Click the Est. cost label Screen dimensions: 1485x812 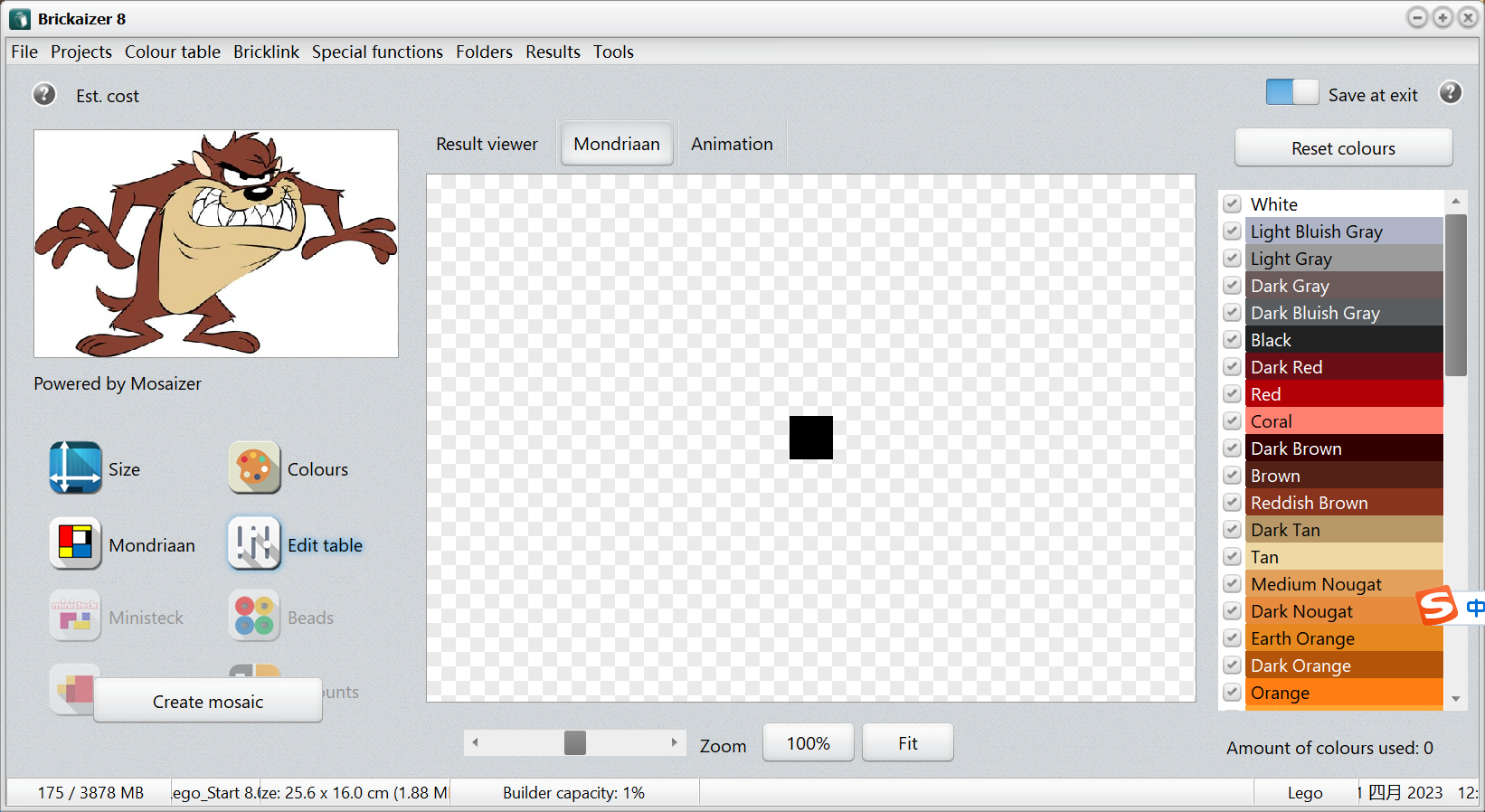point(108,96)
